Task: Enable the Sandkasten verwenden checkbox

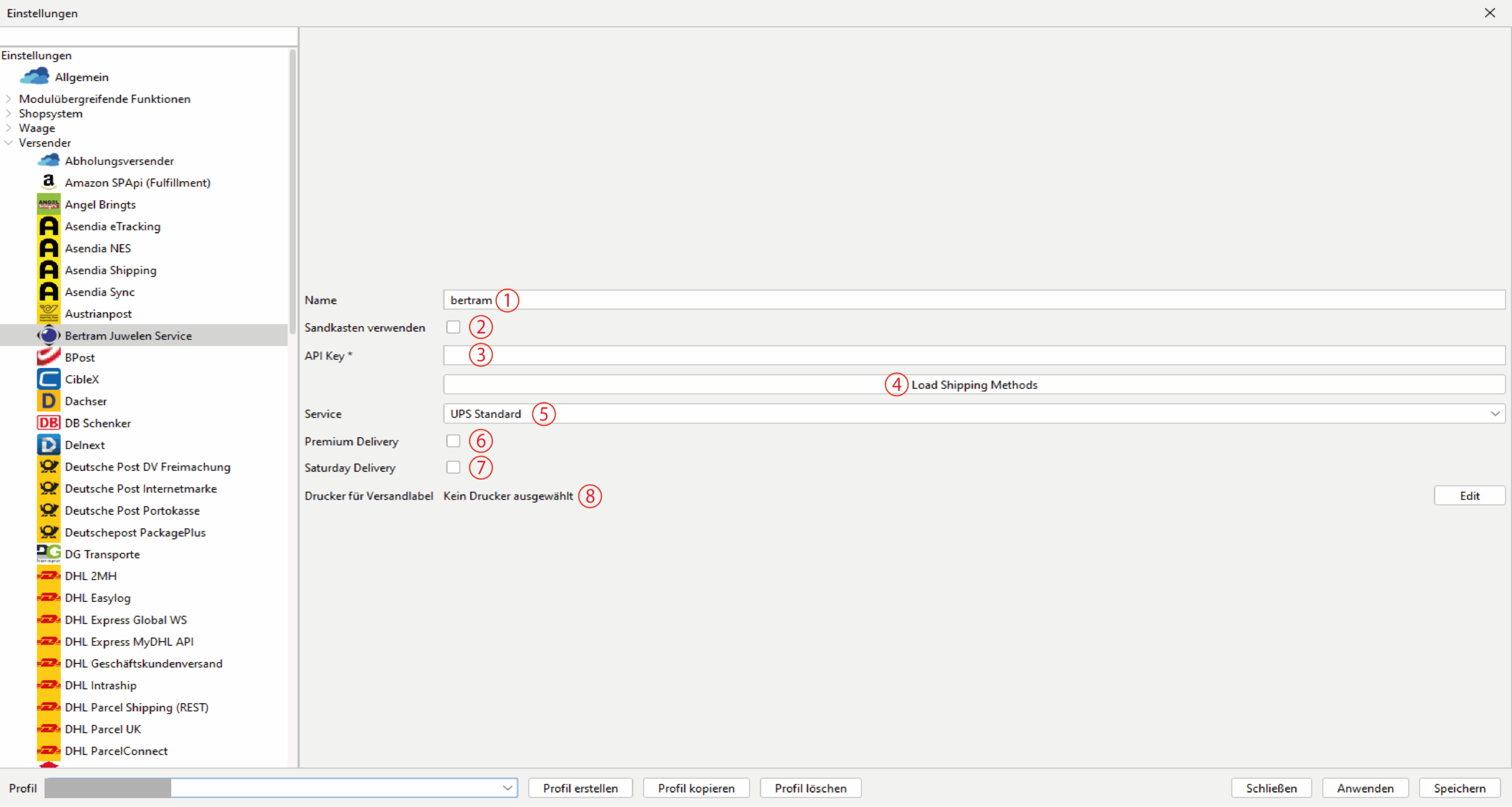Action: point(453,327)
